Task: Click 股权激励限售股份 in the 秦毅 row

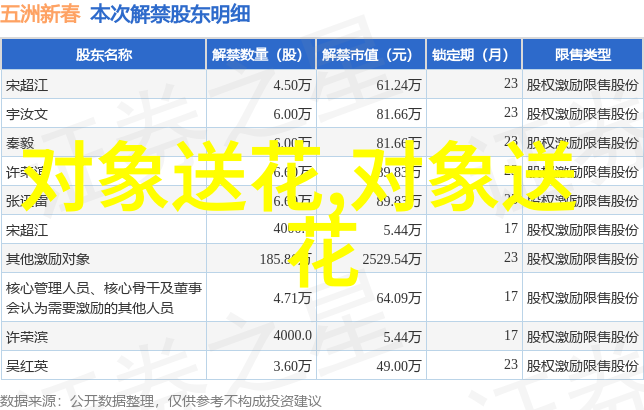Action: coord(583,143)
